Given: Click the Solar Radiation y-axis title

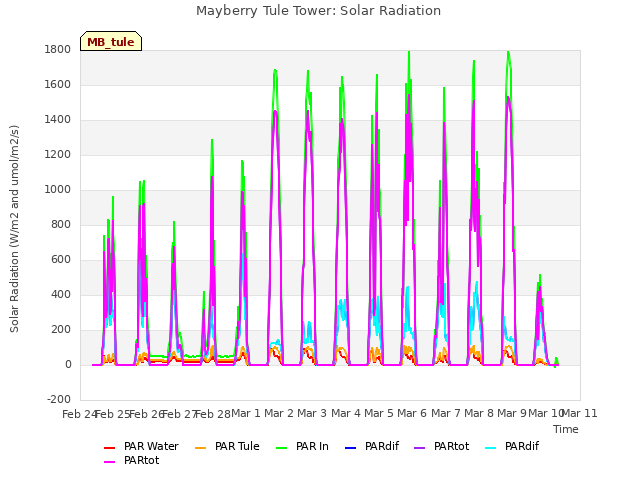Looking at the screenshot, I should 14,229.
